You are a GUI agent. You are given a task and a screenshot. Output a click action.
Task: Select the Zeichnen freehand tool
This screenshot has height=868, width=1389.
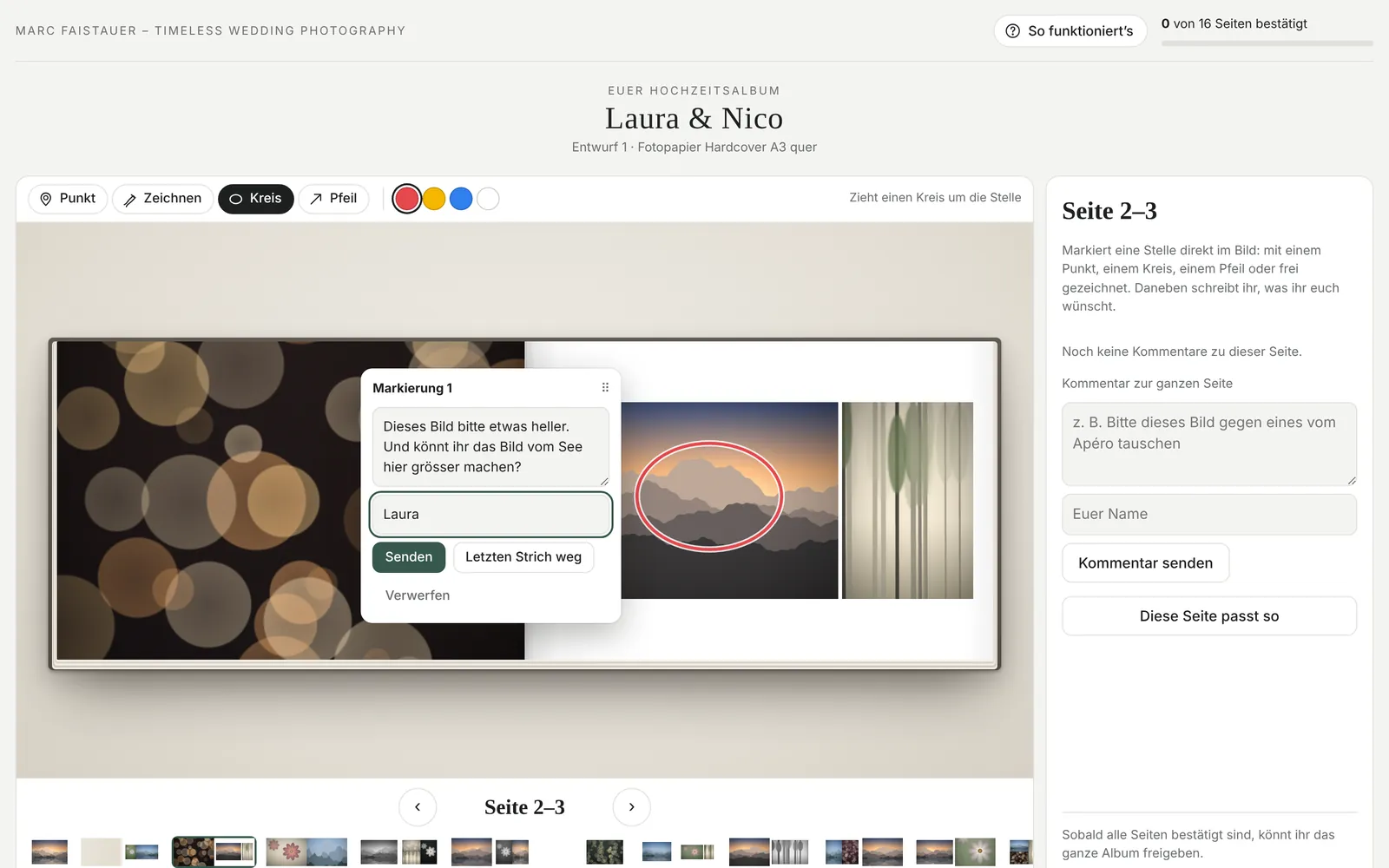tap(162, 199)
